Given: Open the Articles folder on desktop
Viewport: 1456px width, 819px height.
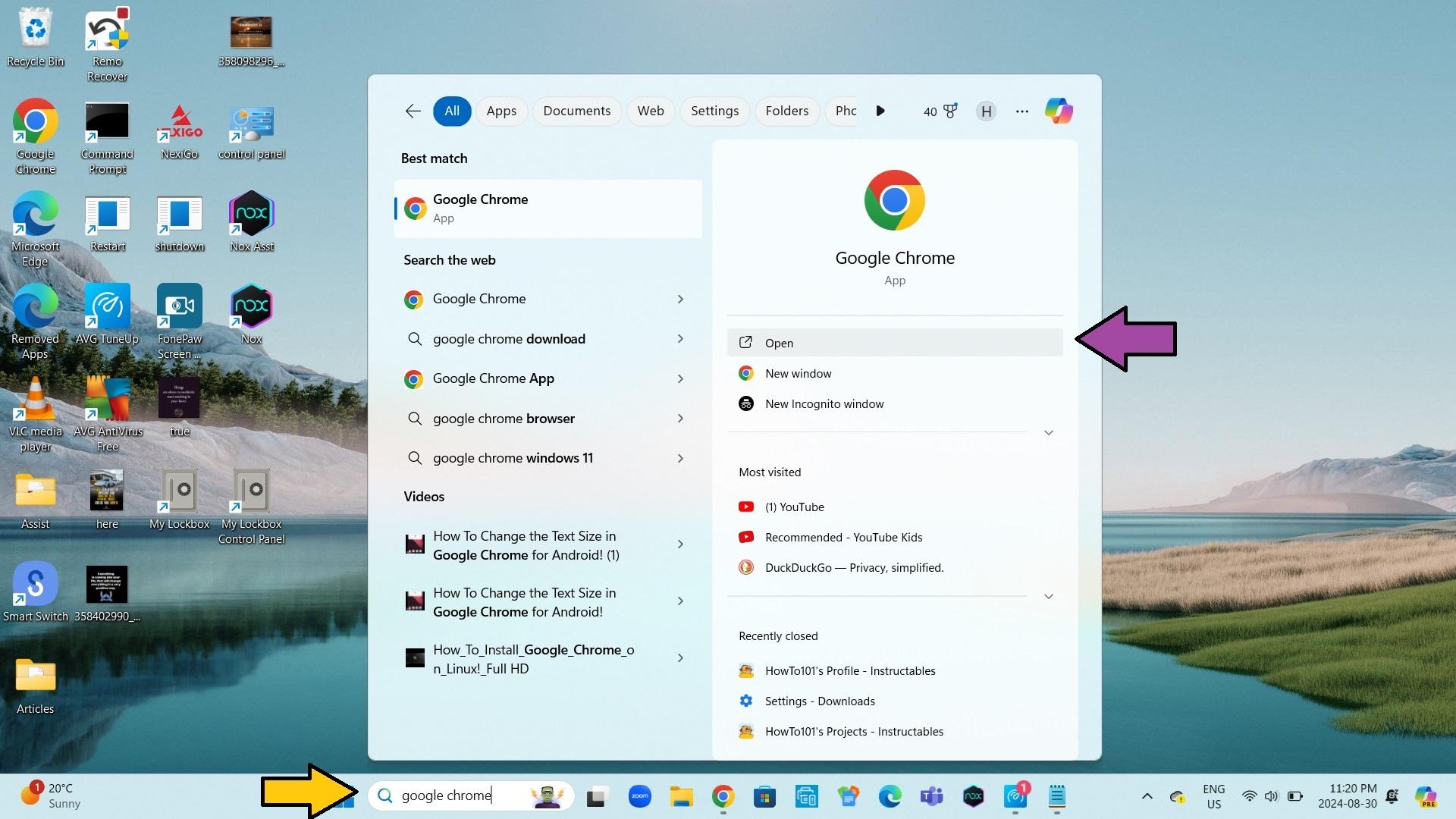Looking at the screenshot, I should (x=35, y=686).
